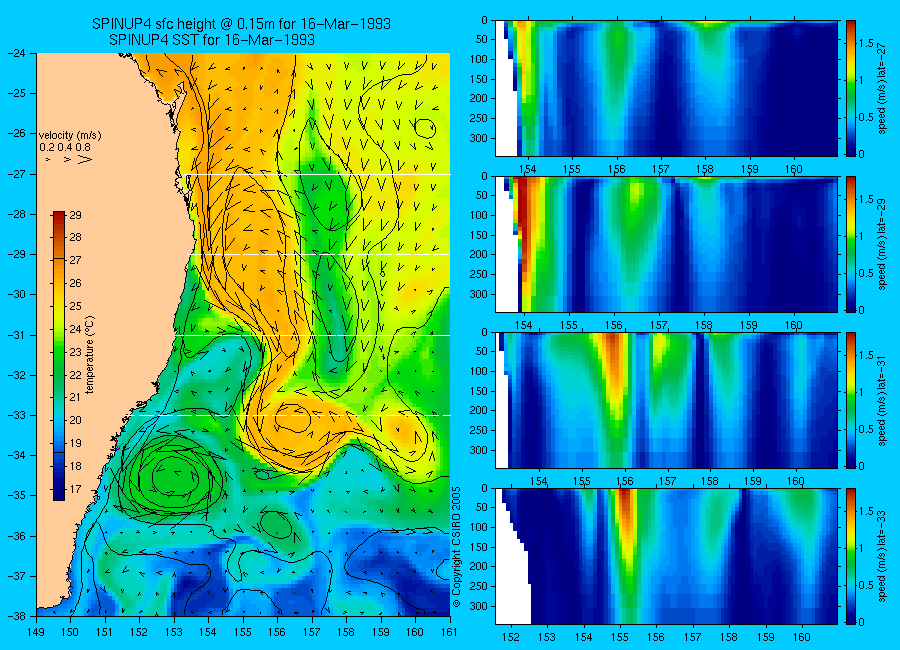Click the "0.2 0.4 0.8" velocity scale values
Viewport: 900px width, 650px height.
[x=65, y=148]
